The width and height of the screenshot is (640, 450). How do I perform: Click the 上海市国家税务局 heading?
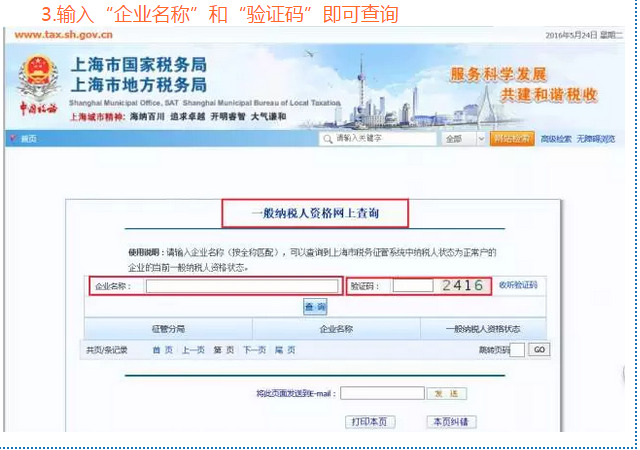(139, 65)
